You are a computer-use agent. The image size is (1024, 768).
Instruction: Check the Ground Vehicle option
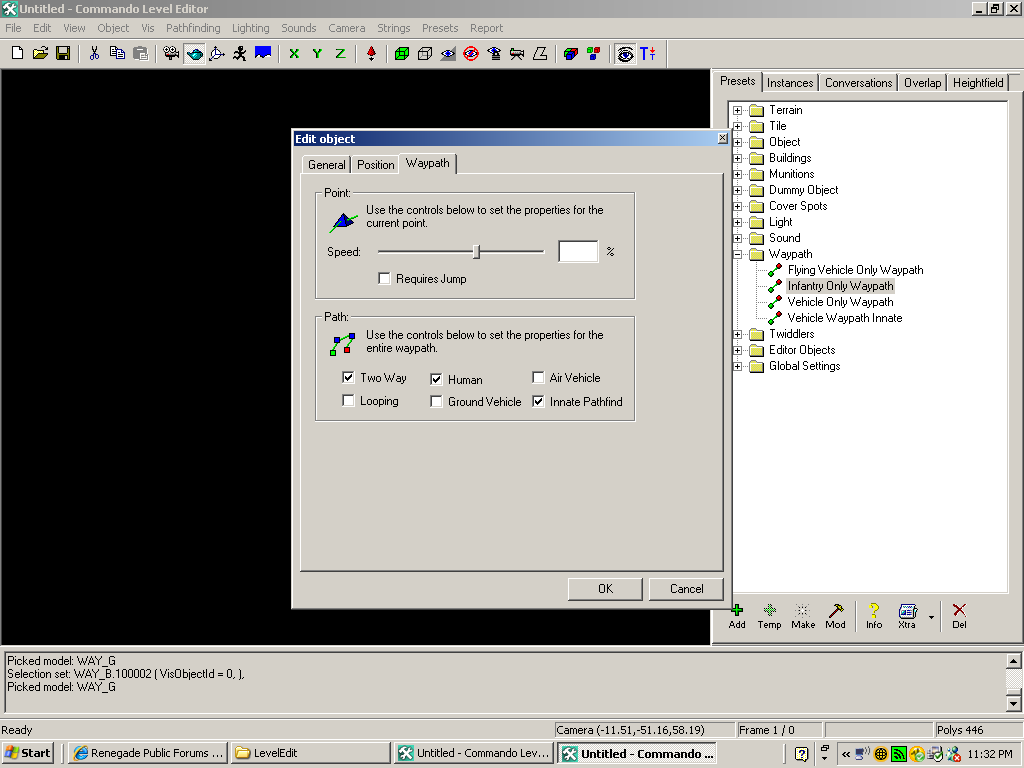click(x=437, y=402)
